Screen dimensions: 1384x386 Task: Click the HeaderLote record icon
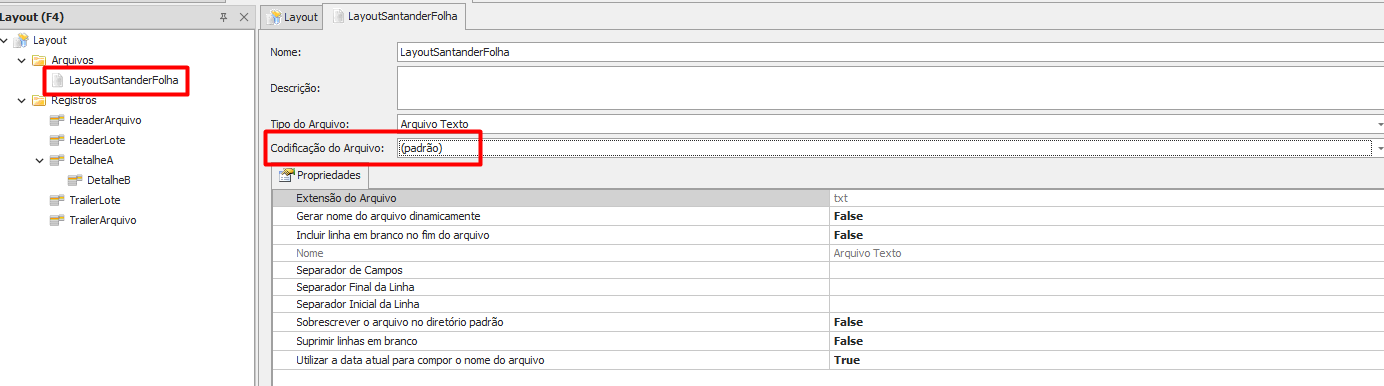[x=57, y=140]
